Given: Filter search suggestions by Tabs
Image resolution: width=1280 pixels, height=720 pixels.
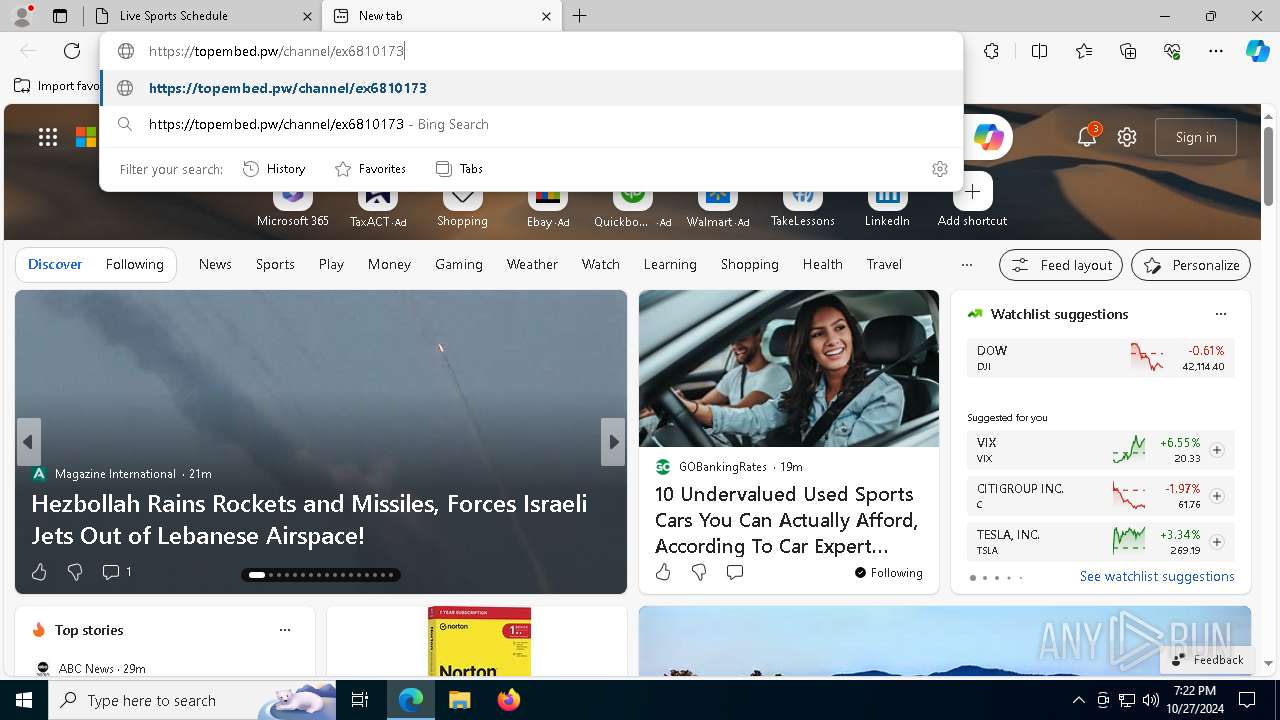Looking at the screenshot, I should tap(460, 169).
